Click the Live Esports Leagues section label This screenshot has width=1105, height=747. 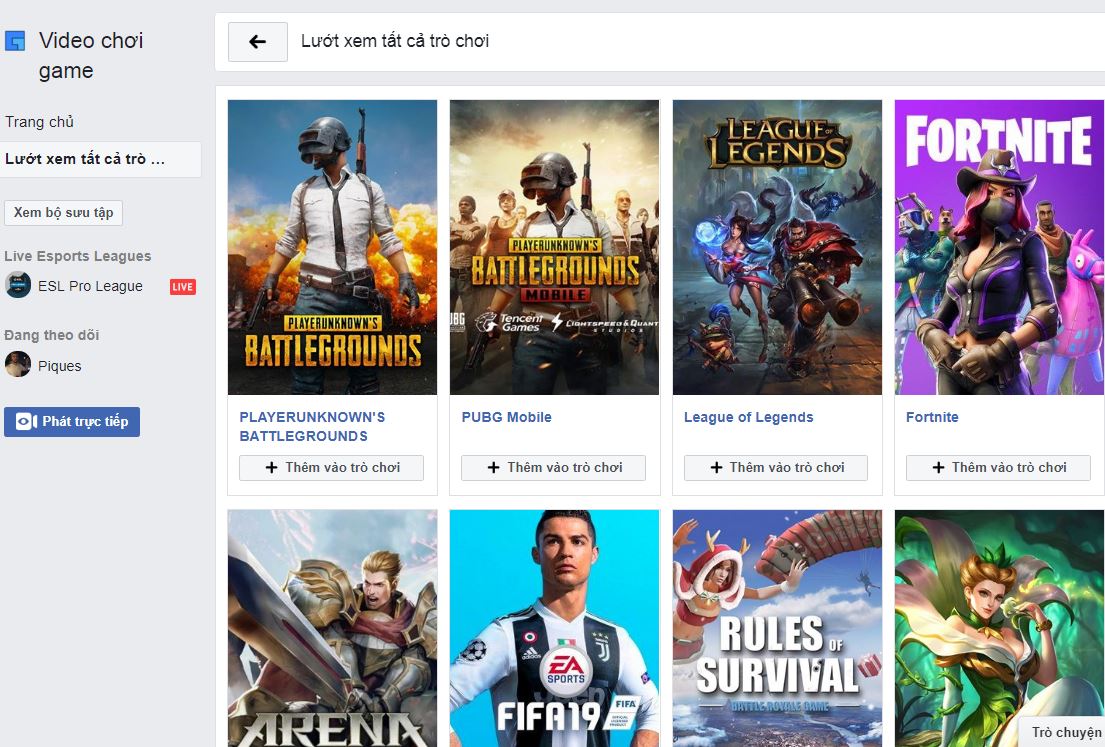[x=78, y=257]
